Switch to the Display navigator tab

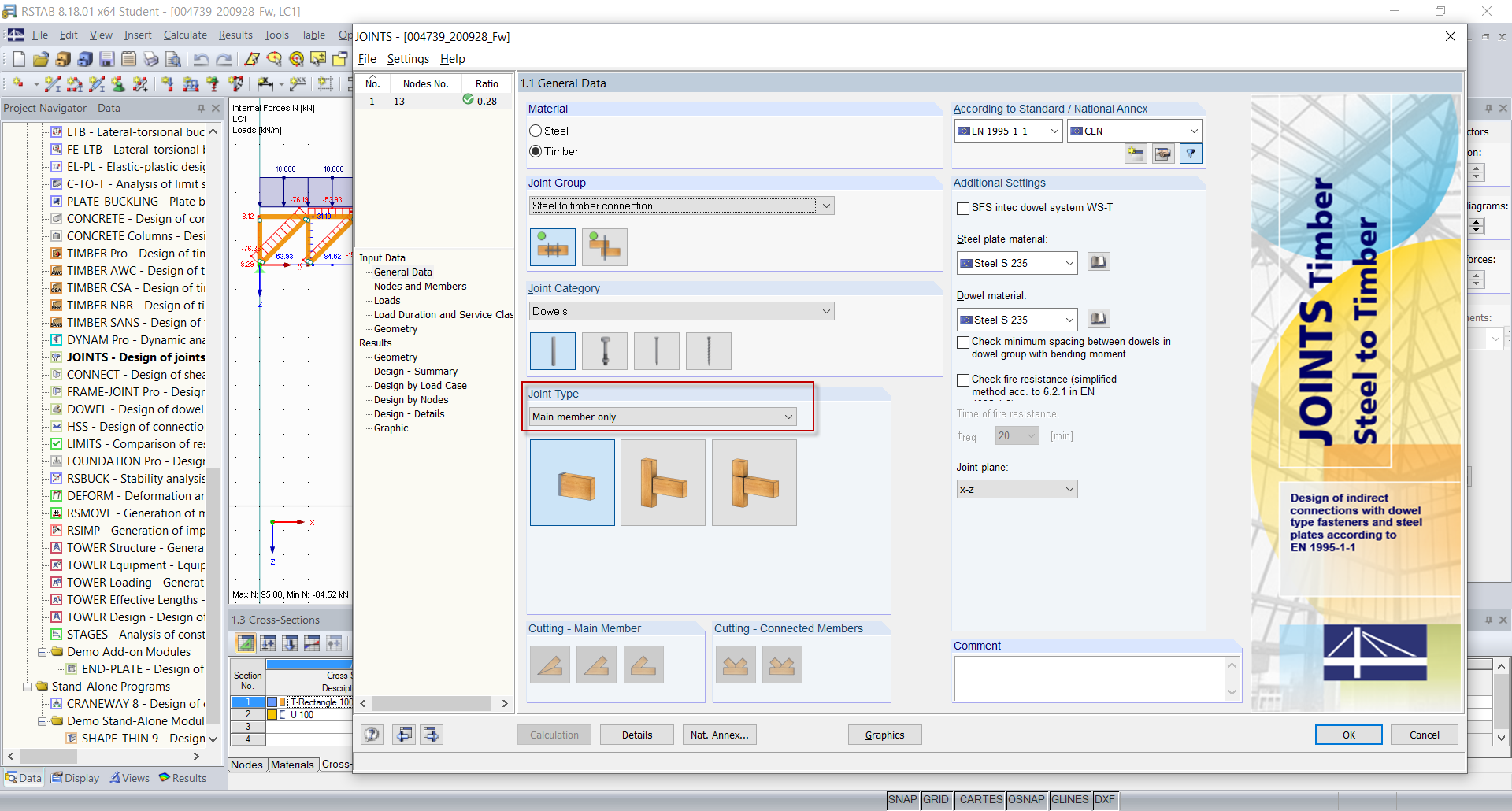76,778
